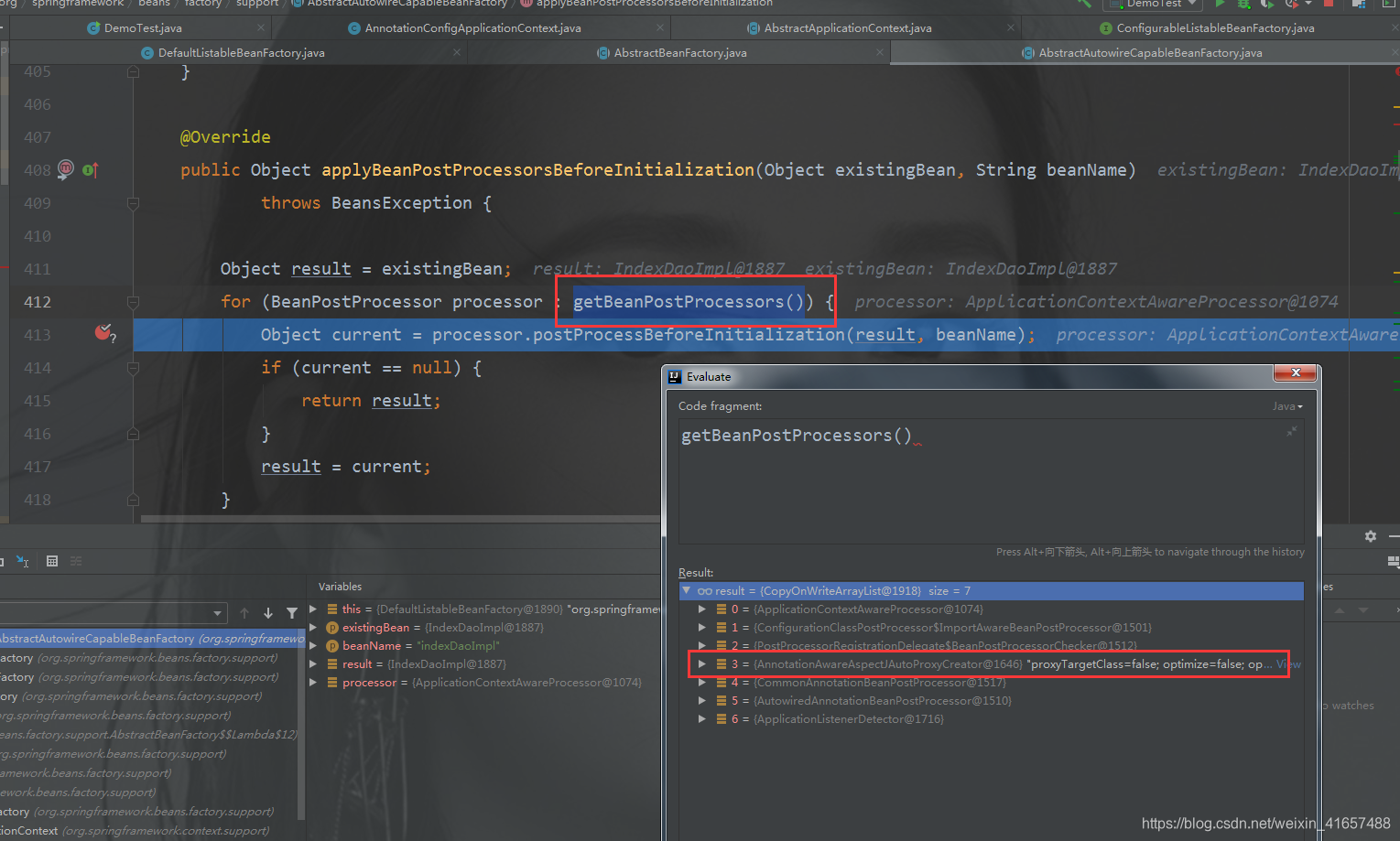Expand the existingBean variable node
This screenshot has width=1400, height=841.
click(313, 627)
